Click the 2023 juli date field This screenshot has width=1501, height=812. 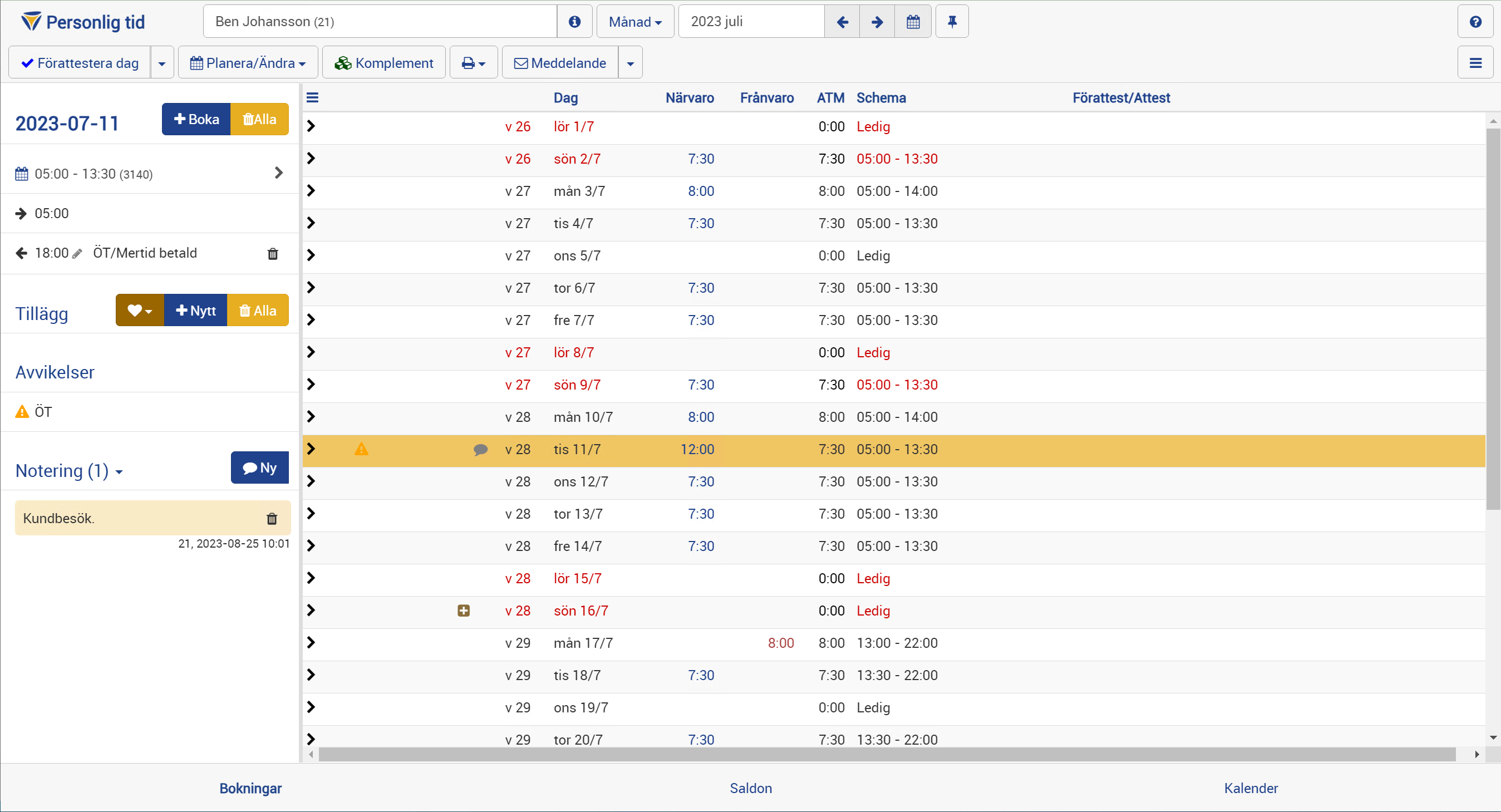click(x=752, y=22)
